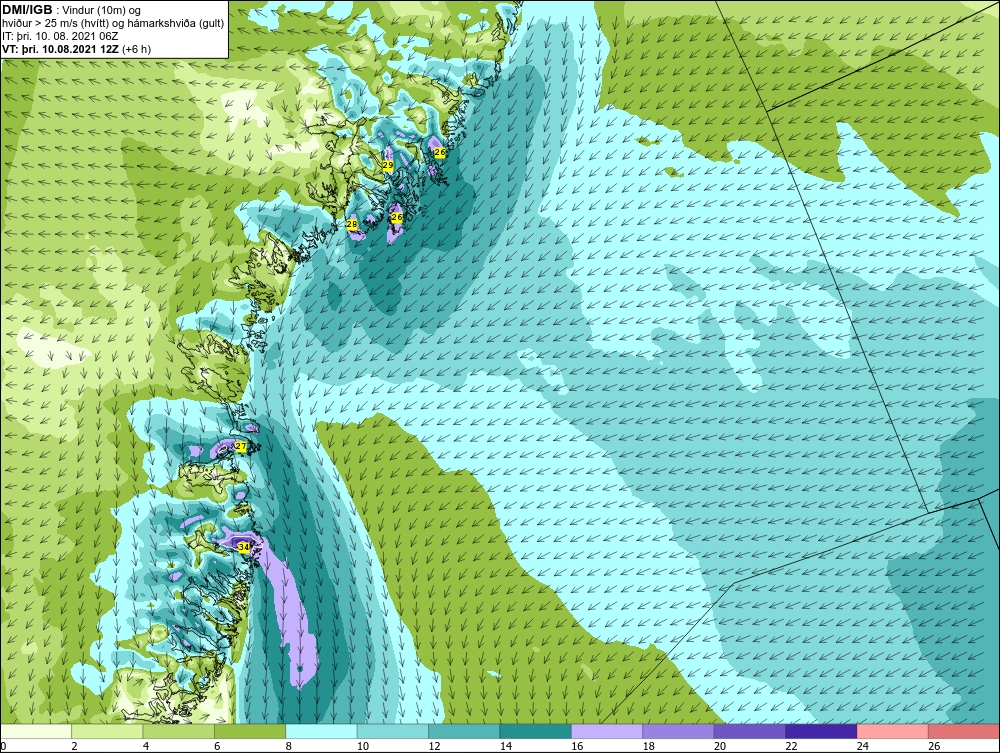1000x753 pixels.
Task: Click the yellow 27 gust label
Action: click(x=240, y=447)
